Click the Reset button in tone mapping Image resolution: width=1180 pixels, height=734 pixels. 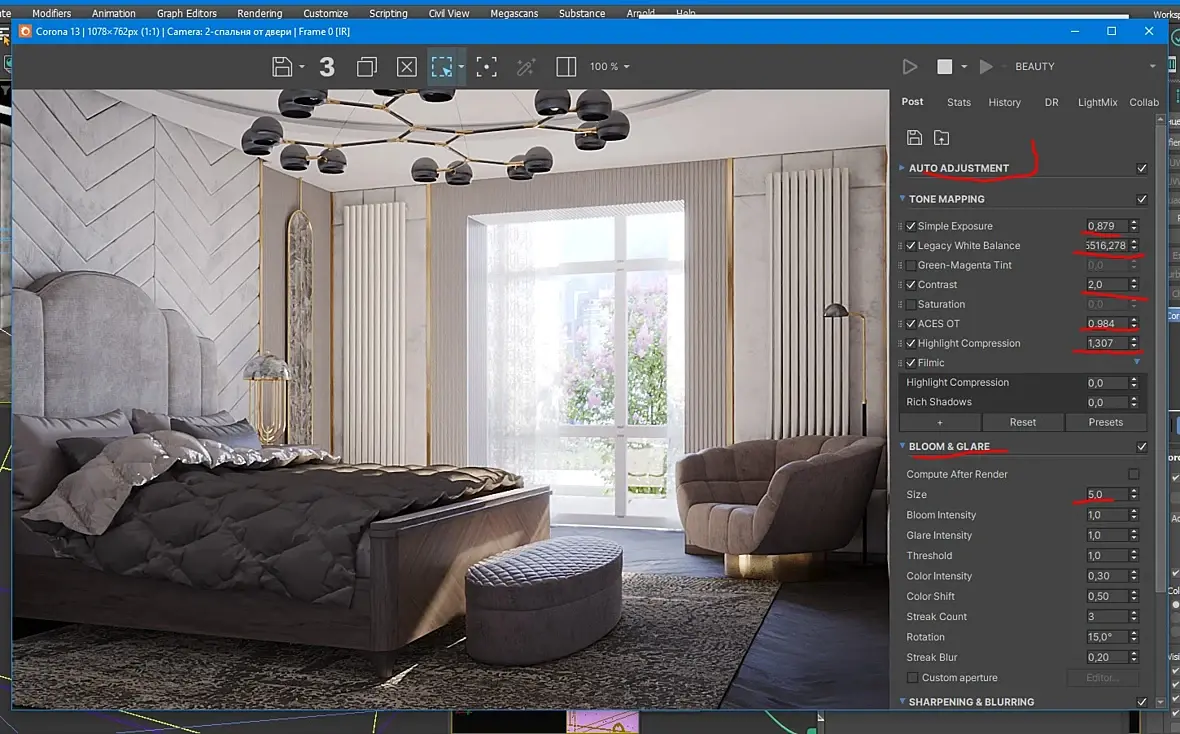tap(1022, 422)
